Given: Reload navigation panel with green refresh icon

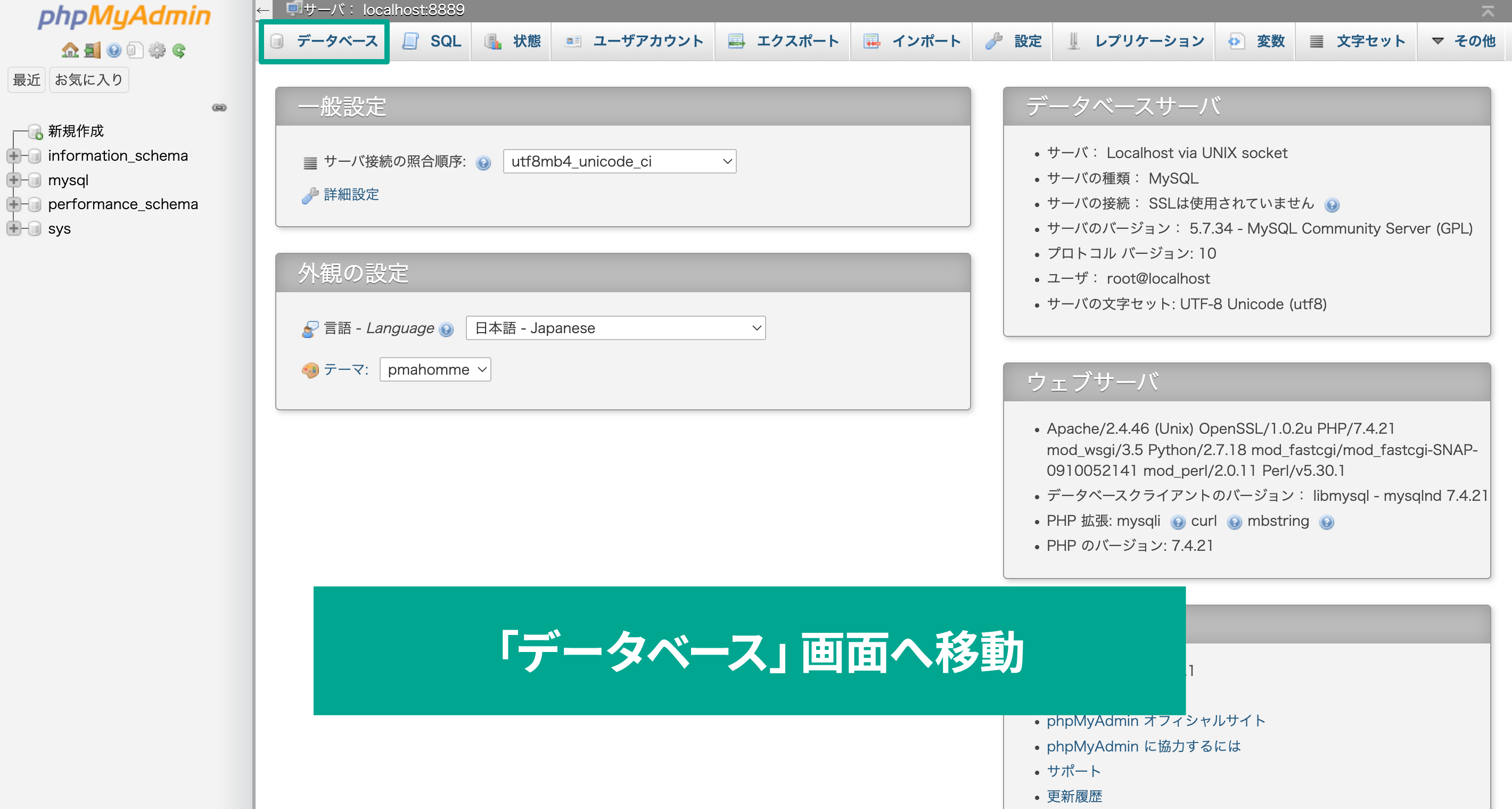Looking at the screenshot, I should [x=179, y=51].
